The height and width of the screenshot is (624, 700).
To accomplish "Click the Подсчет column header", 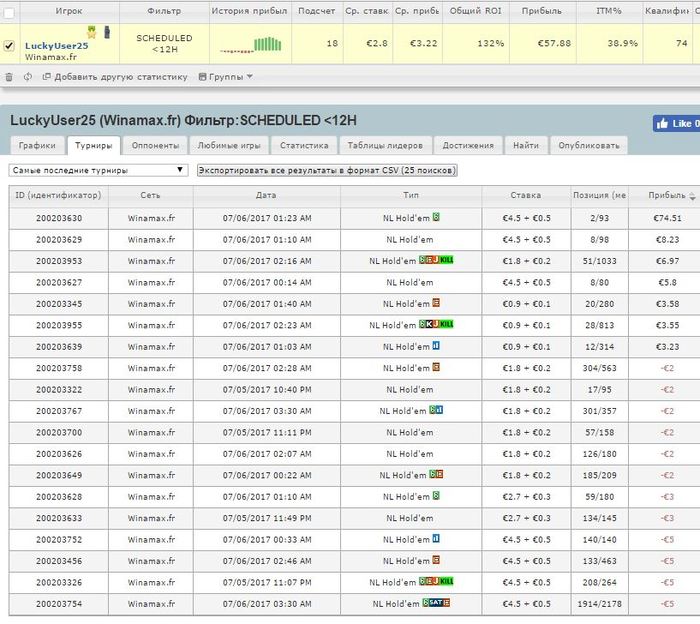I will point(317,11).
